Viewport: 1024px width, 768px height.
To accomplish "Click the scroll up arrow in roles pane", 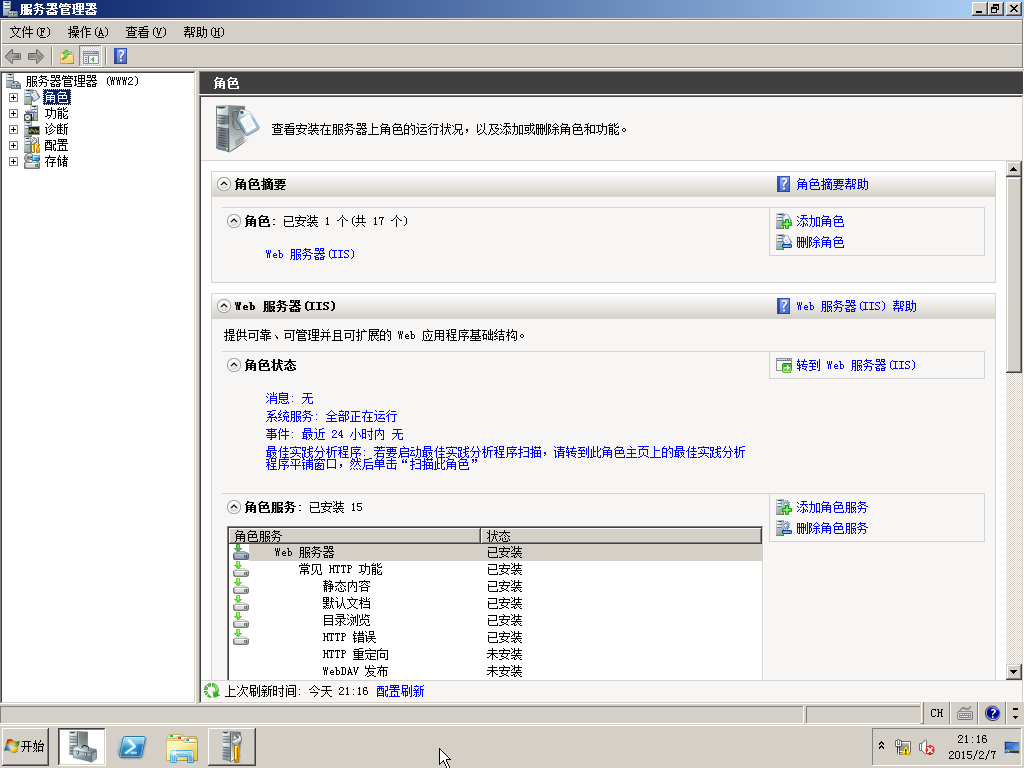I will (x=1014, y=169).
